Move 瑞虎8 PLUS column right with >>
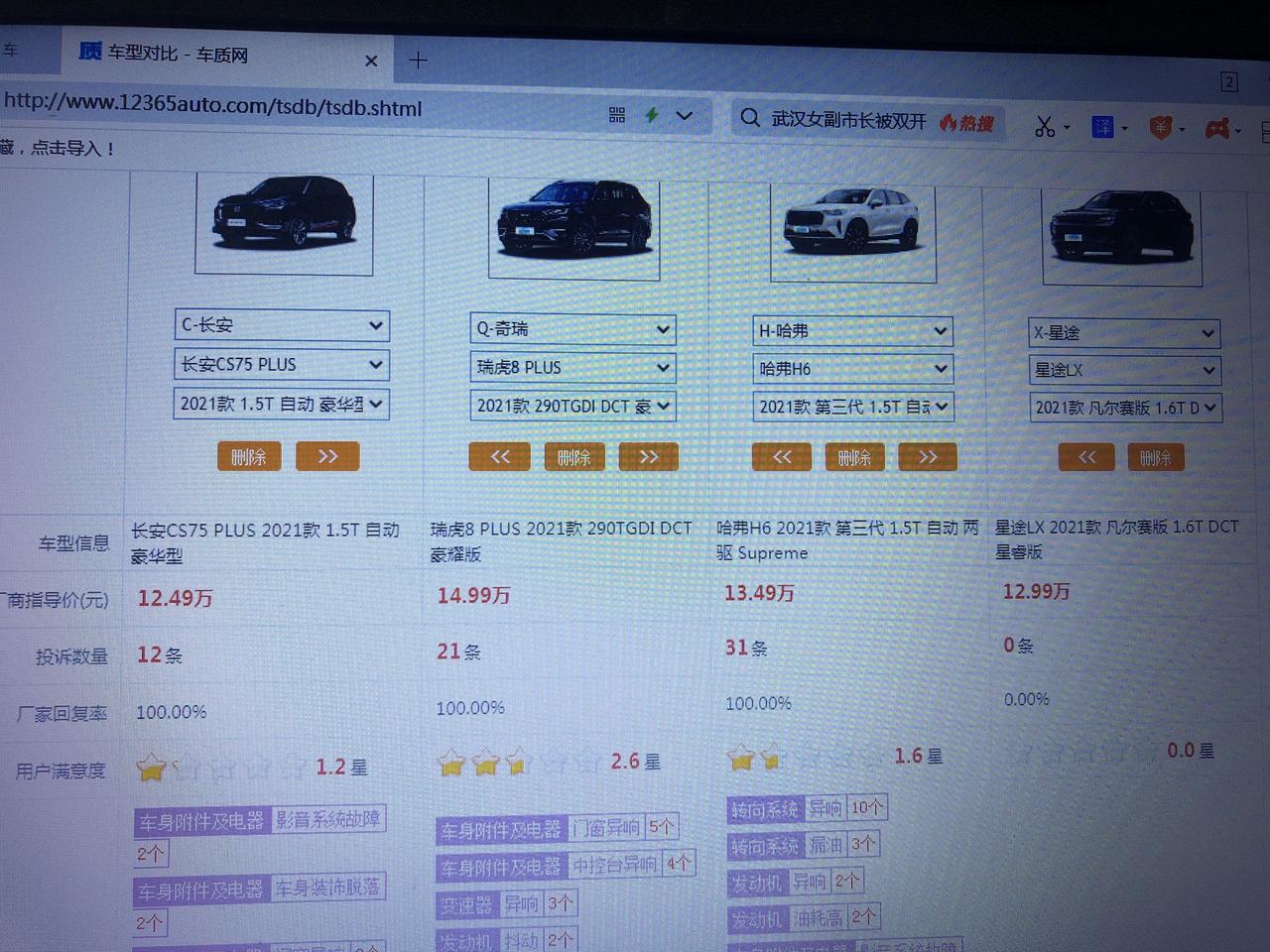The height and width of the screenshot is (952, 1270). pos(649,456)
